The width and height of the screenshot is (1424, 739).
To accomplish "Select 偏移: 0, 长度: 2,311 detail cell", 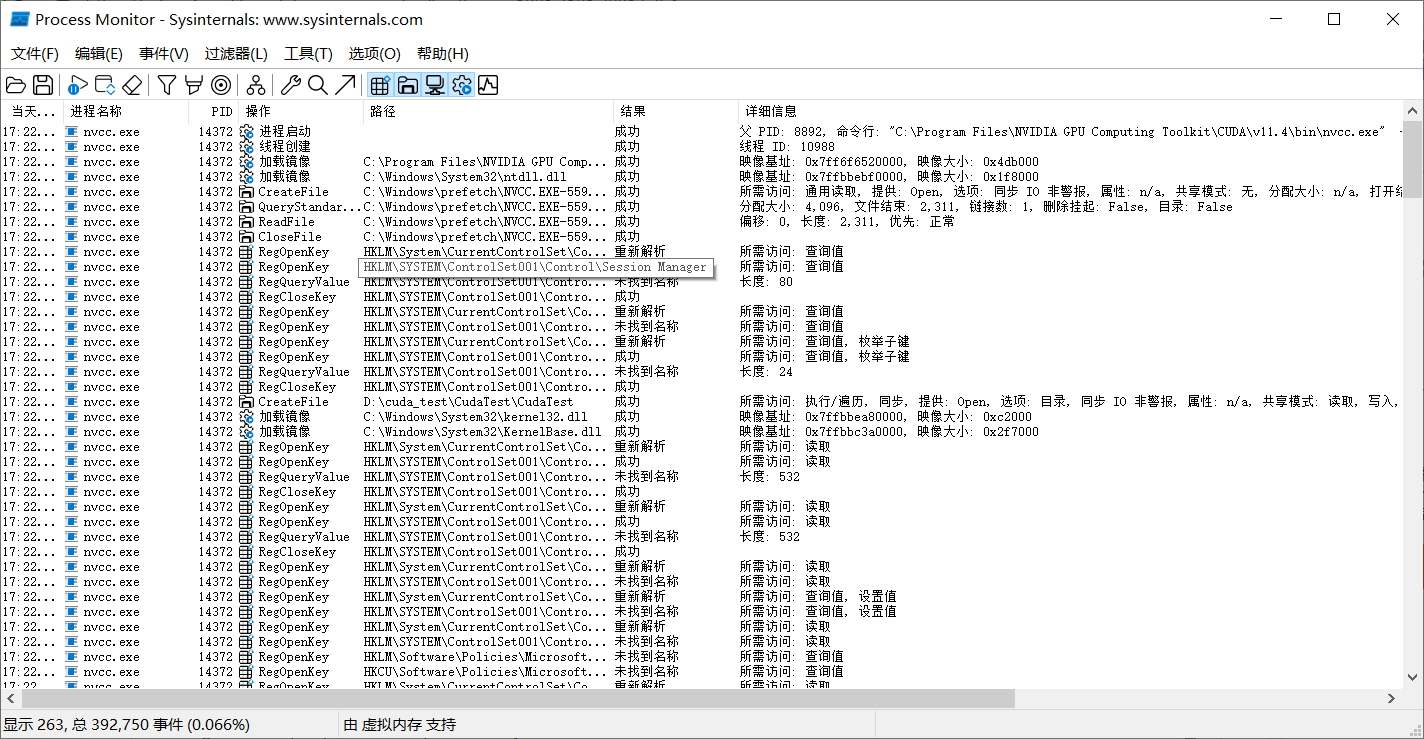I will (x=847, y=222).
